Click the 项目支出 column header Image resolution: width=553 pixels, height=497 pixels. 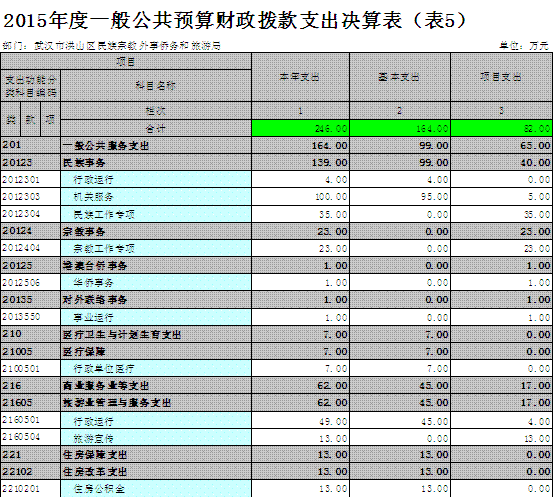click(502, 77)
